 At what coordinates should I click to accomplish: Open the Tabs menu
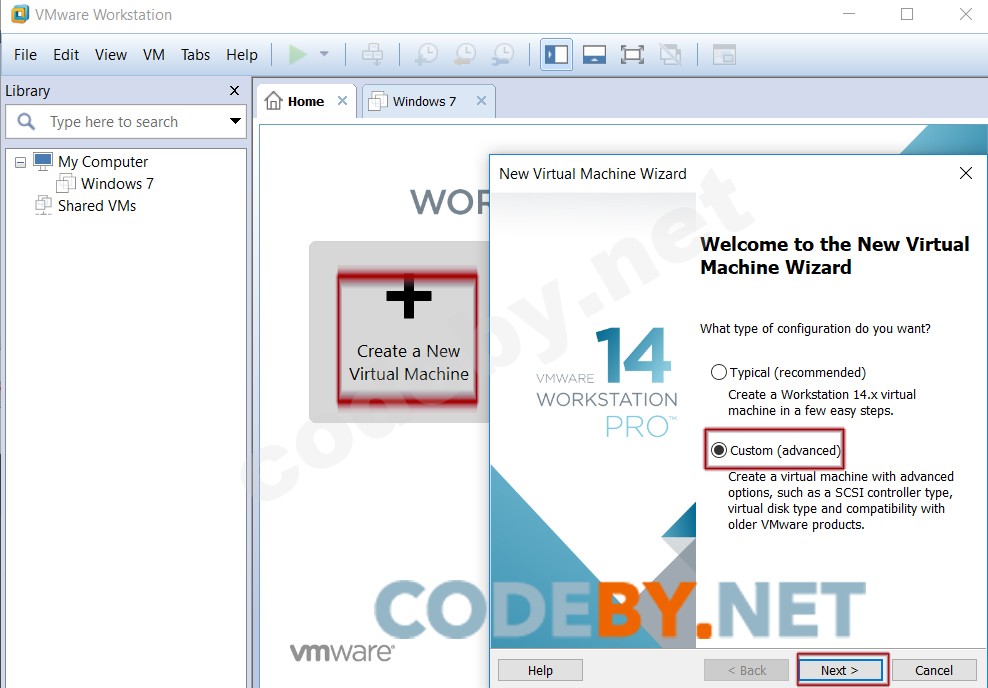pos(195,55)
